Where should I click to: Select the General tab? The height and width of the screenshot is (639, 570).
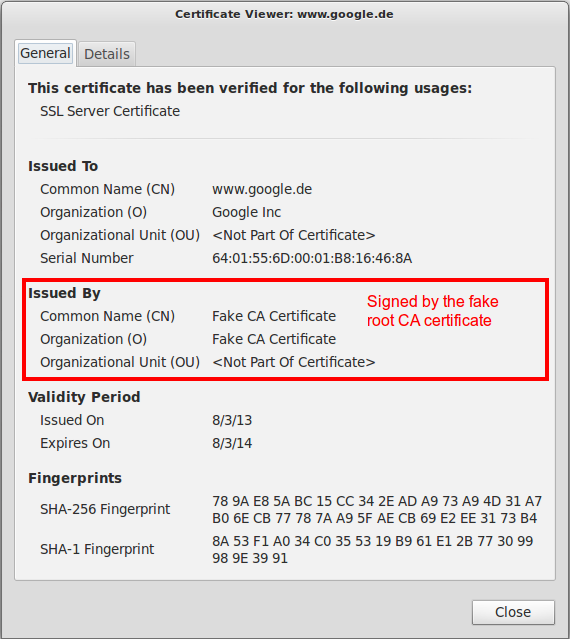45,53
